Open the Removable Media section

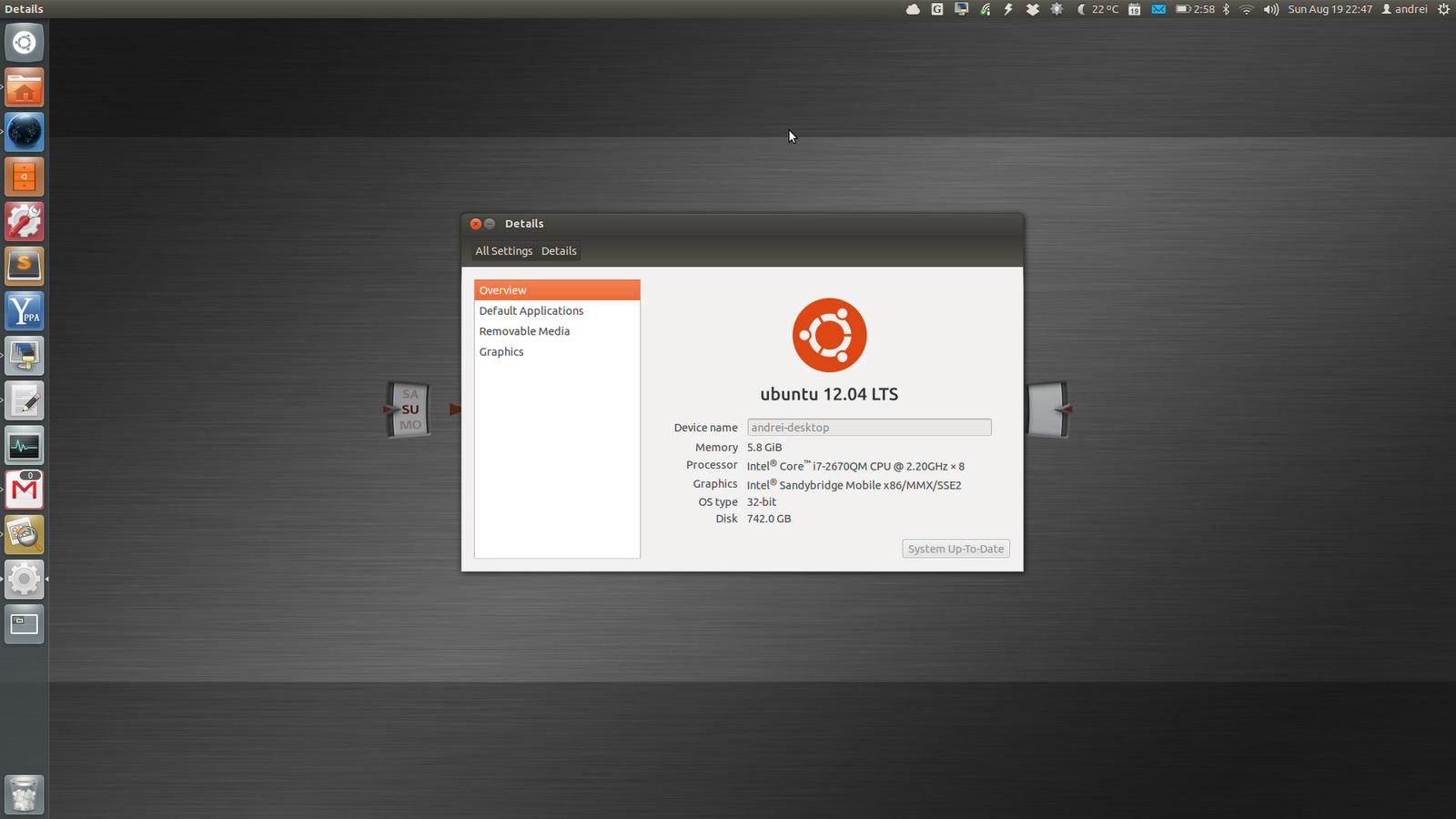(557, 331)
